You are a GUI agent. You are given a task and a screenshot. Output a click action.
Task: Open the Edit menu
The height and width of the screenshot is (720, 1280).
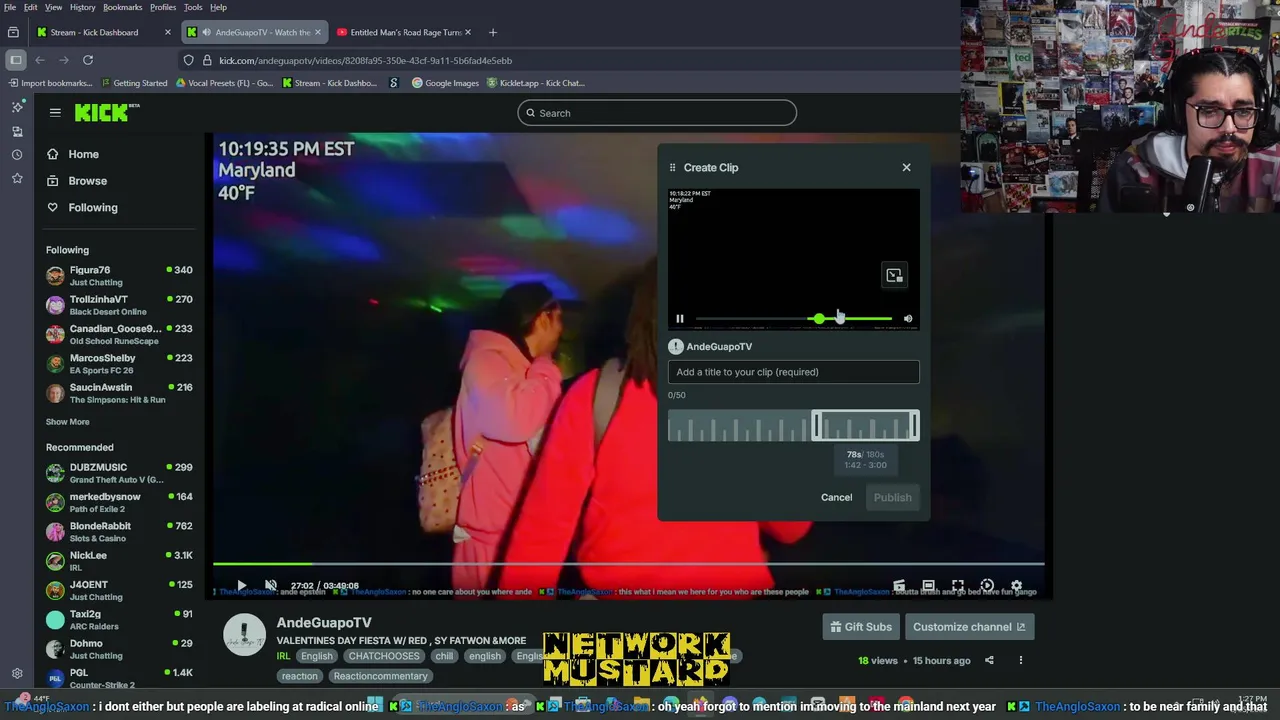click(30, 7)
